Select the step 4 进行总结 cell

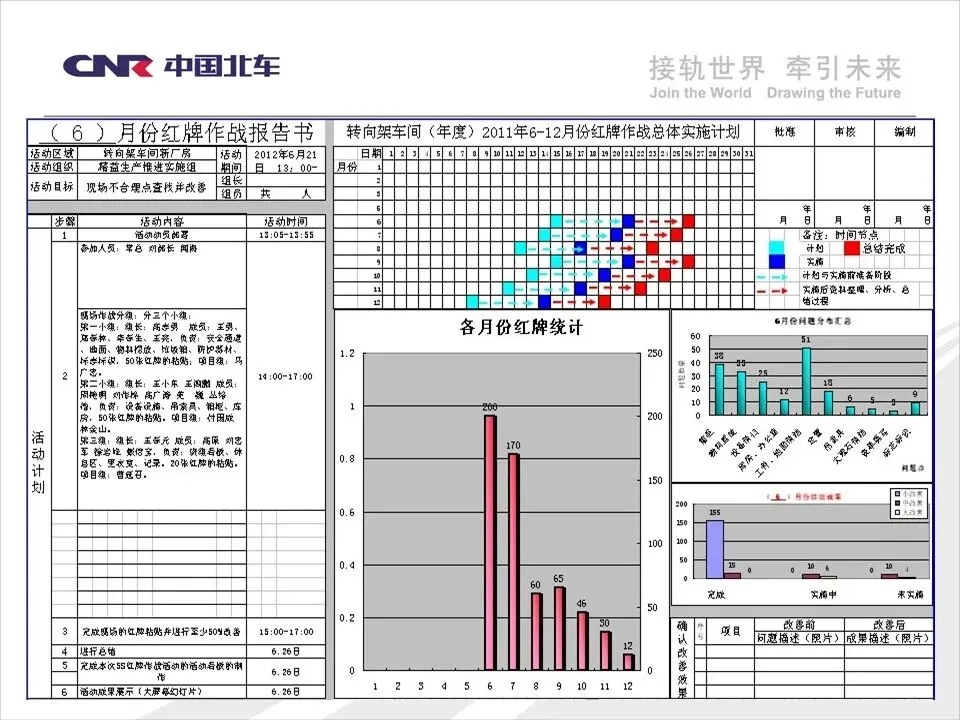click(x=162, y=651)
